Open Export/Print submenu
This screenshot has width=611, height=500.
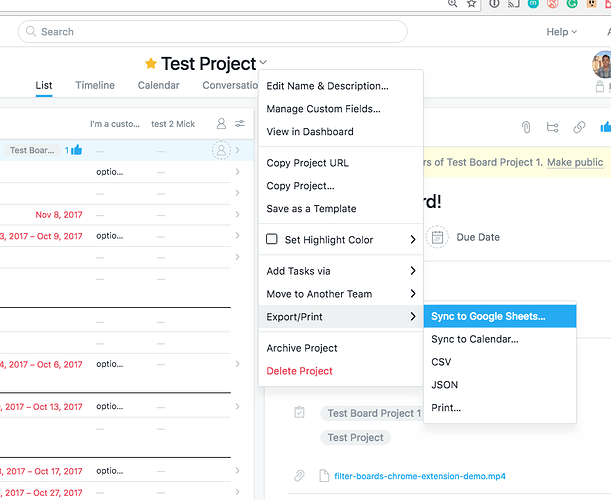[x=341, y=317]
